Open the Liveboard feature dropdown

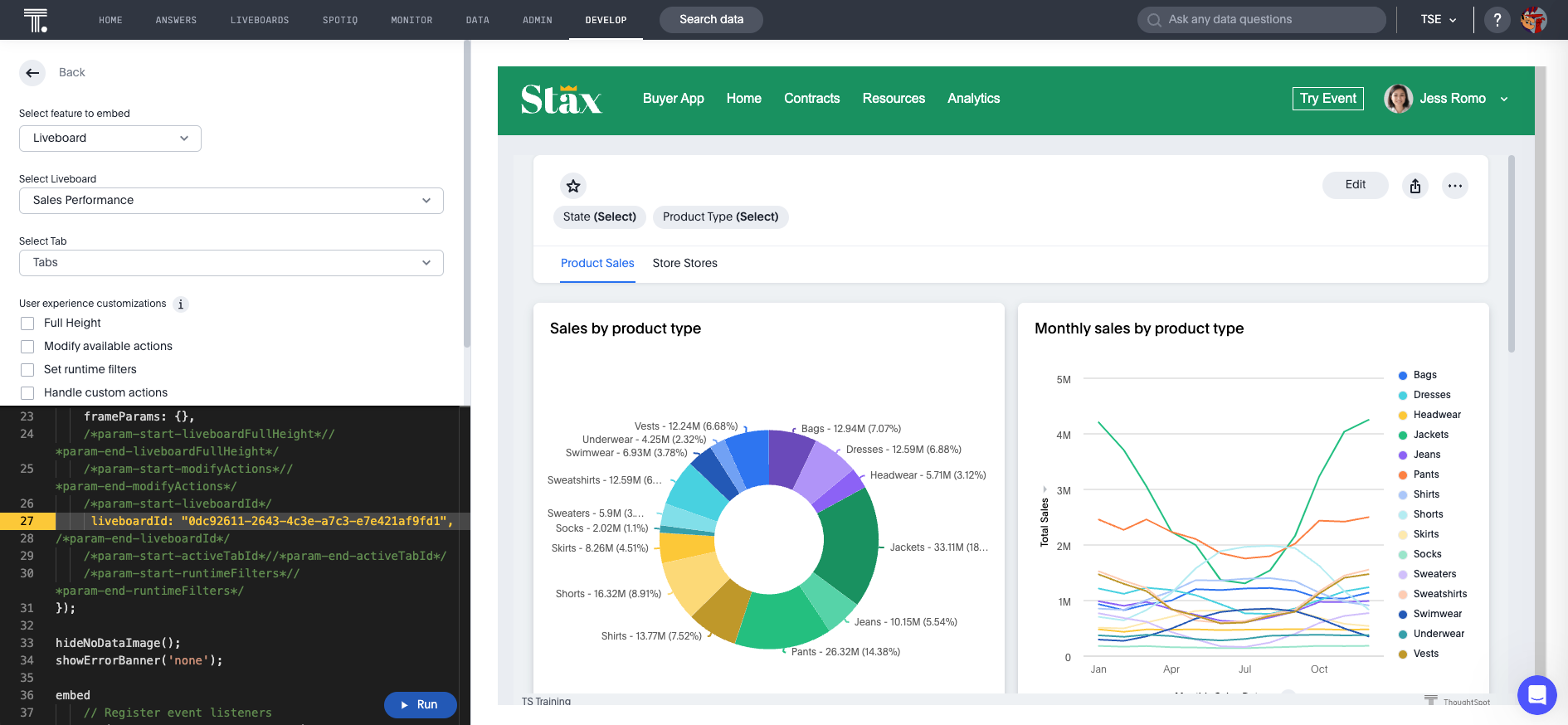point(110,139)
